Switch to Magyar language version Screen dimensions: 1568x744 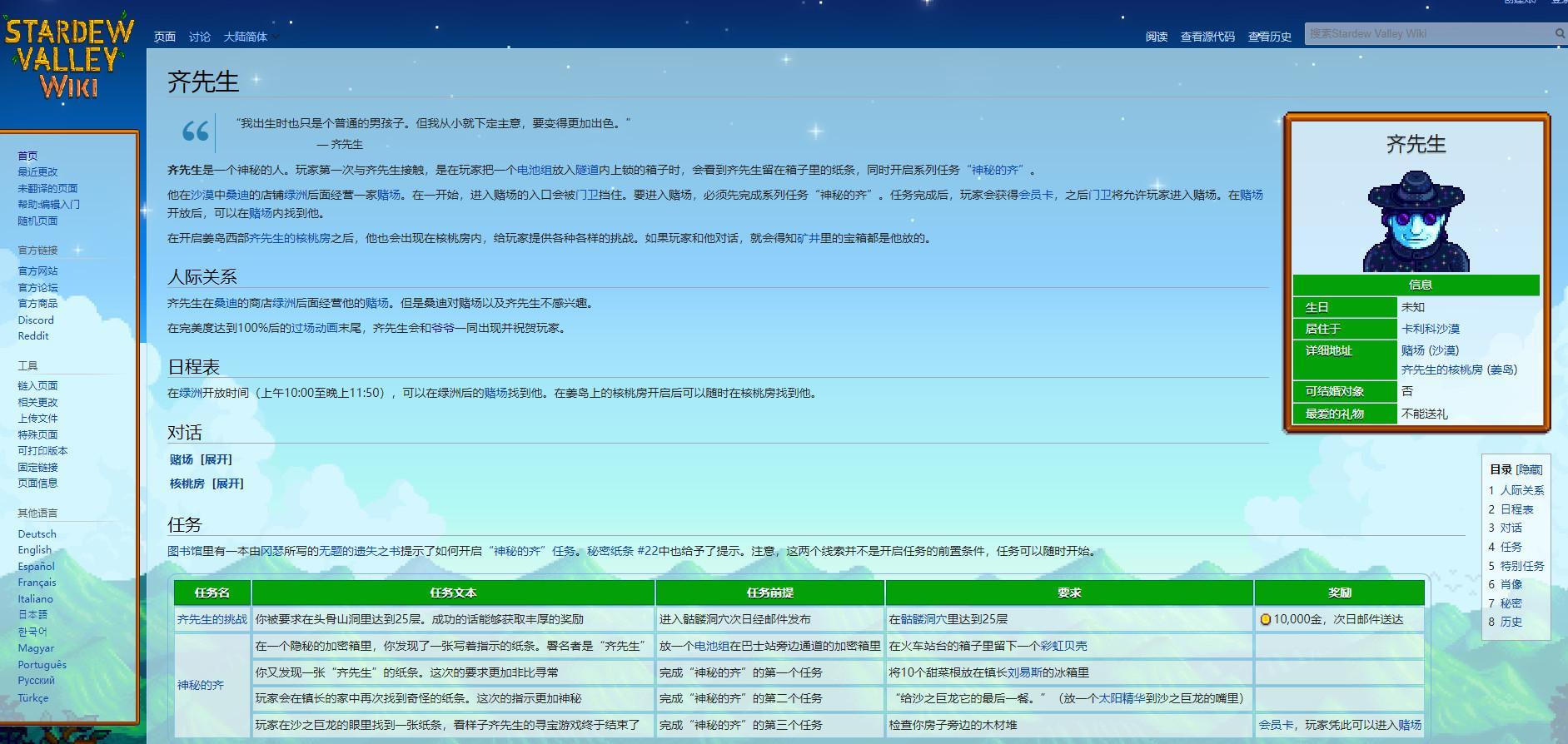(x=36, y=647)
